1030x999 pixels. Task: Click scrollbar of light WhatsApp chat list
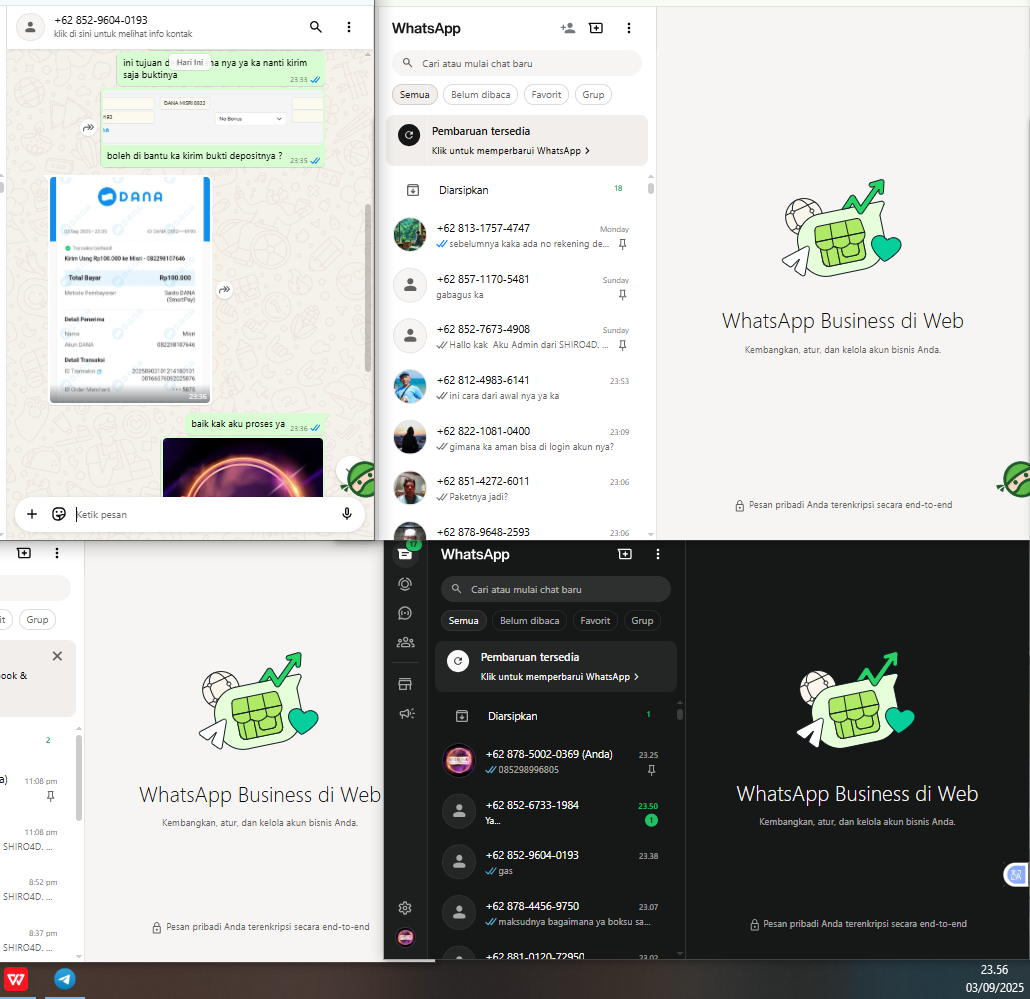[x=651, y=189]
